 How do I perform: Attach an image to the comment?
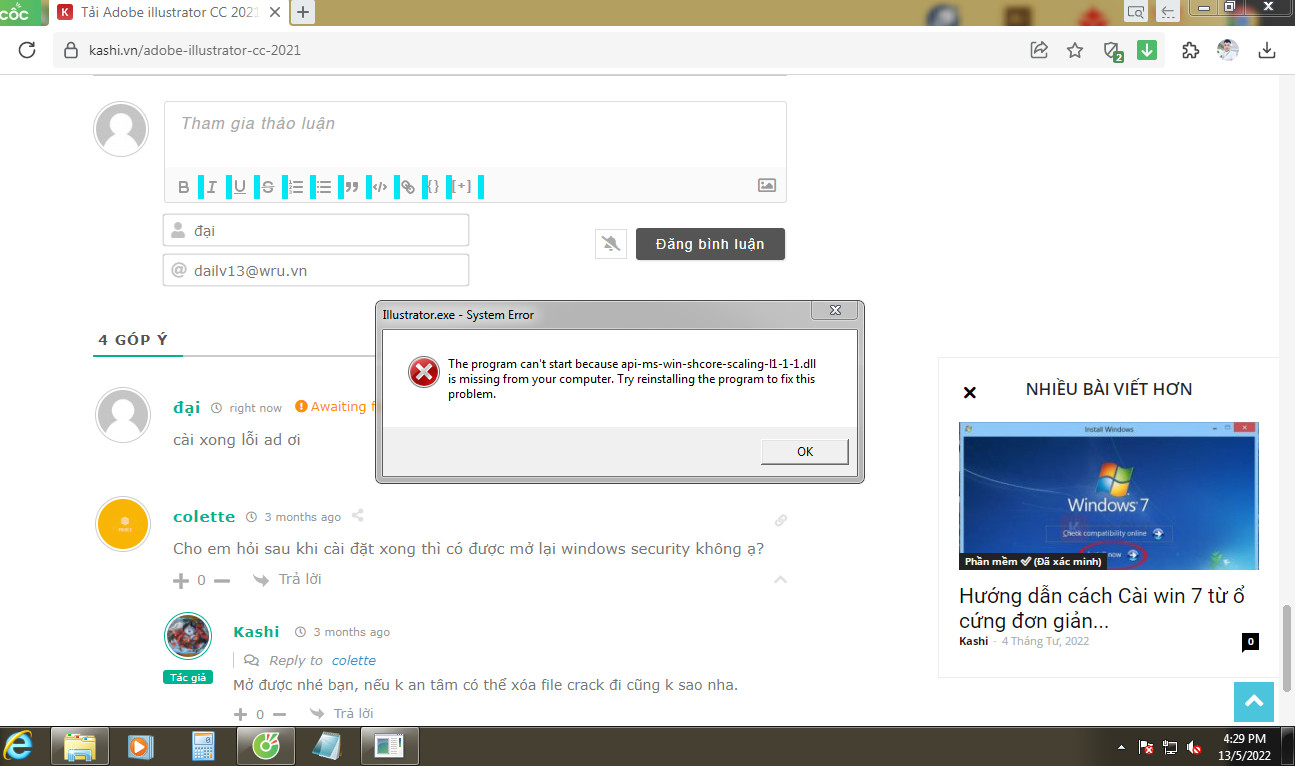coord(767,185)
